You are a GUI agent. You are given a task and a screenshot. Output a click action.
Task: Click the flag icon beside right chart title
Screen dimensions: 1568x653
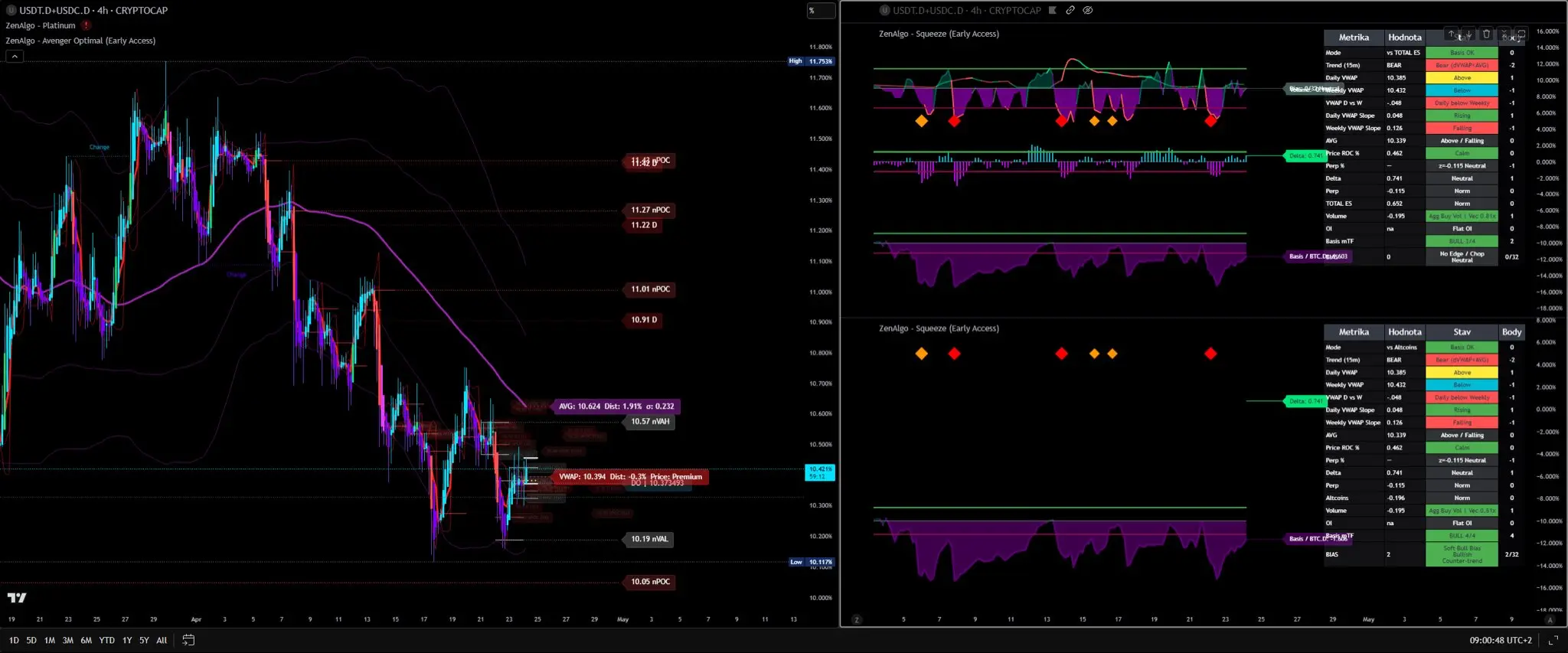coord(1053,10)
